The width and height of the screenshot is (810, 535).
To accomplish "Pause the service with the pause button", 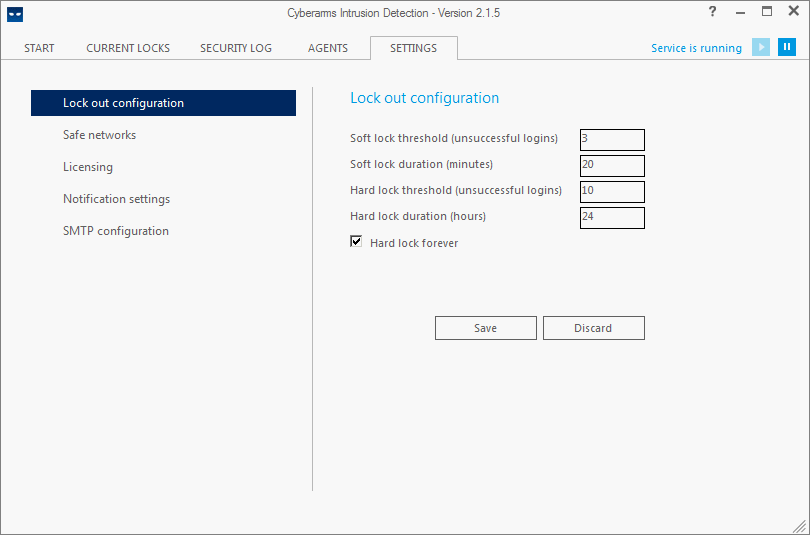I will click(787, 47).
